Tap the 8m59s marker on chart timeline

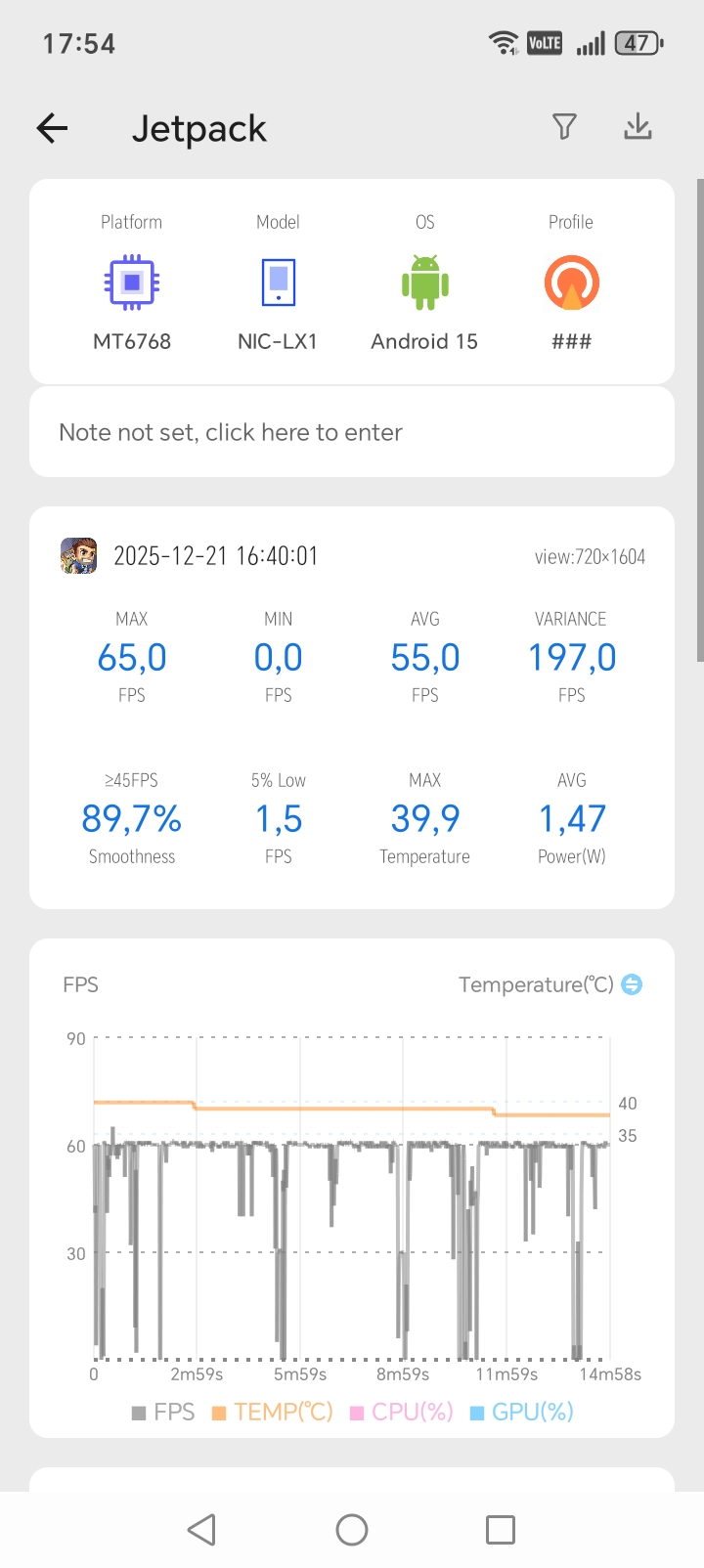pos(403,1373)
